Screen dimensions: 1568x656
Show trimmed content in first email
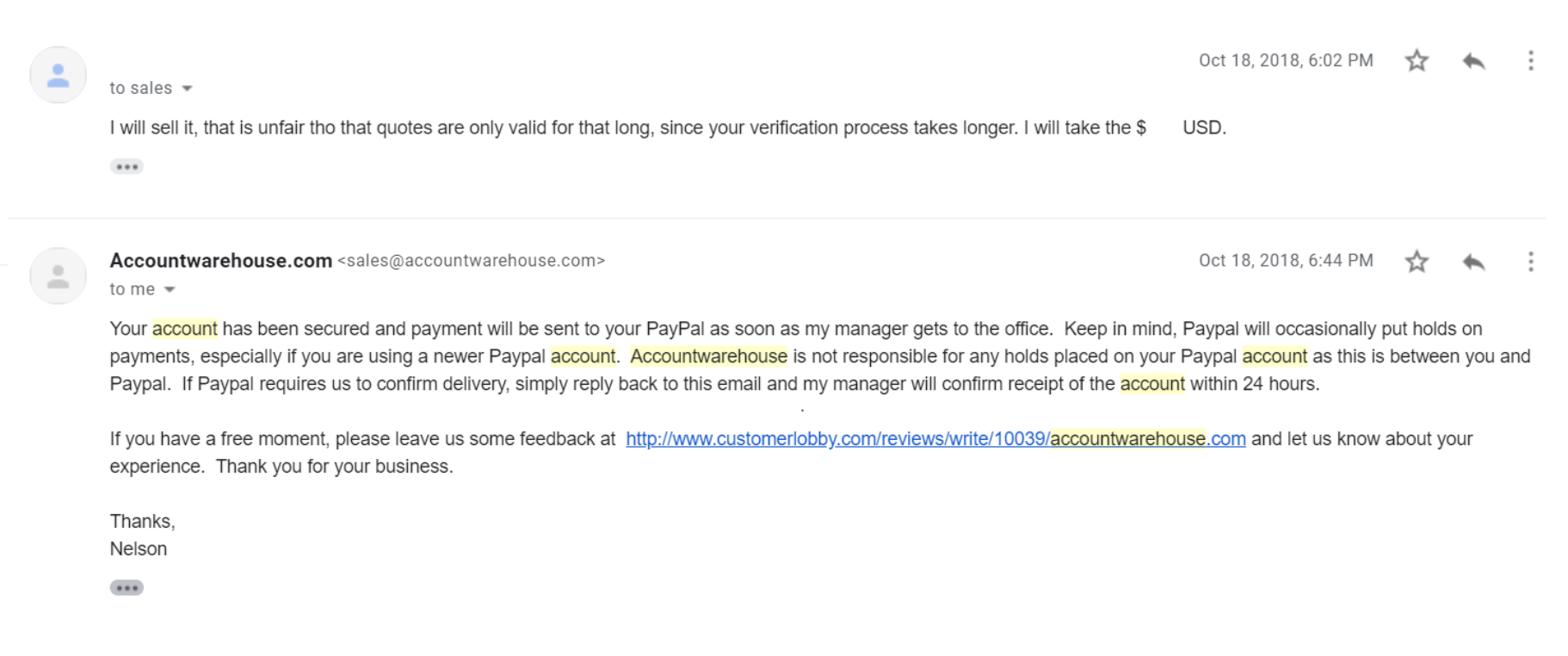(x=127, y=167)
